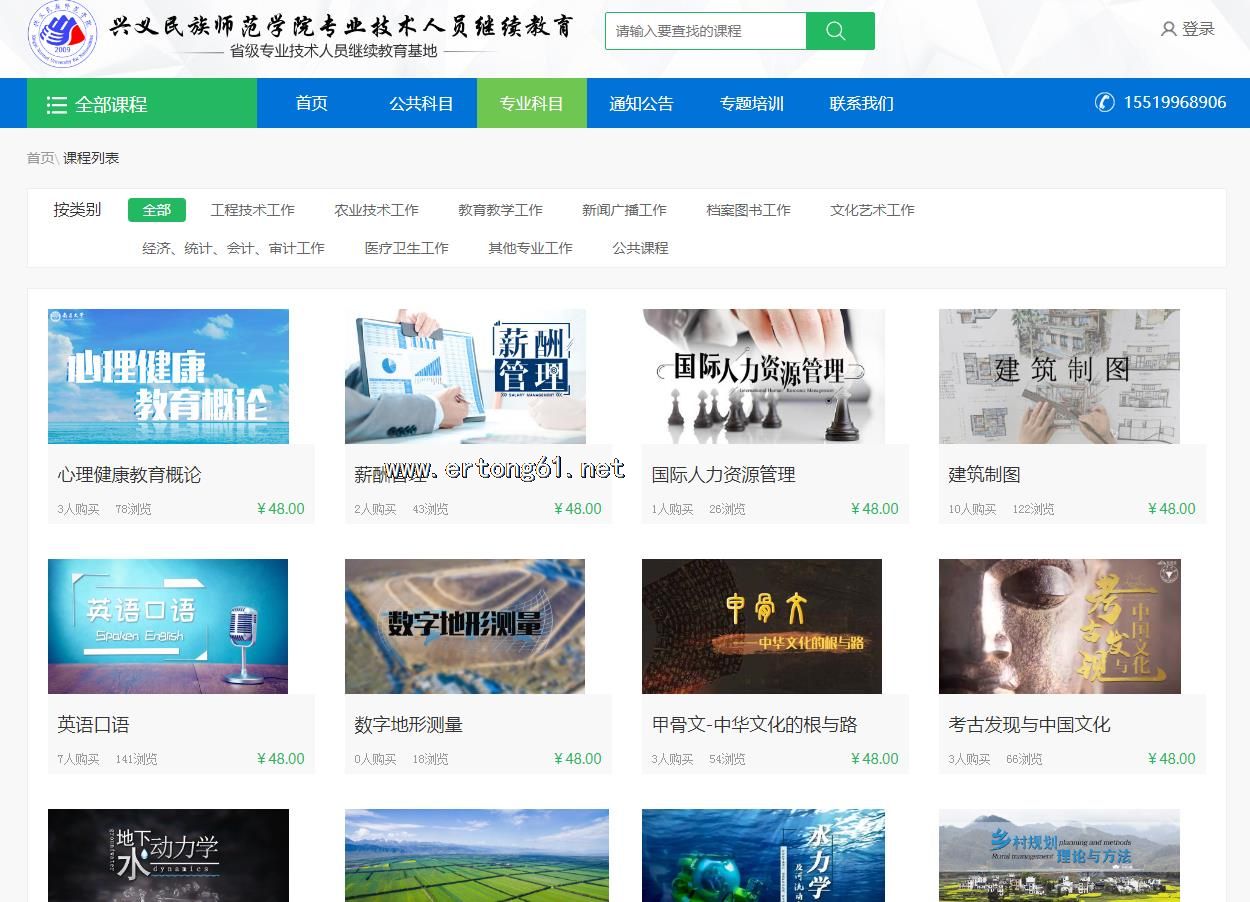Open the 英语口语 course thumbnail
This screenshot has height=902, width=1250.
click(x=168, y=626)
